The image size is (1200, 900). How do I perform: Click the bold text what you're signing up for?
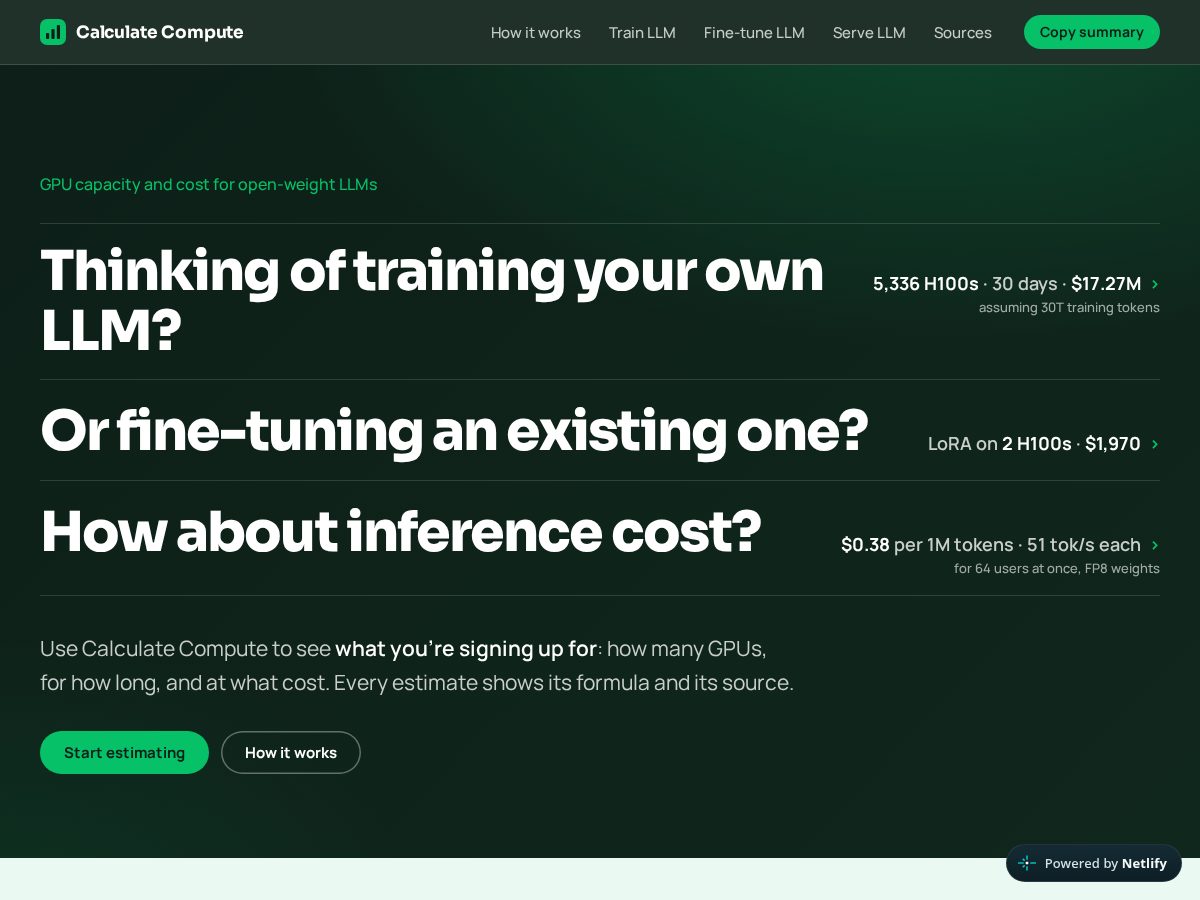coord(466,649)
